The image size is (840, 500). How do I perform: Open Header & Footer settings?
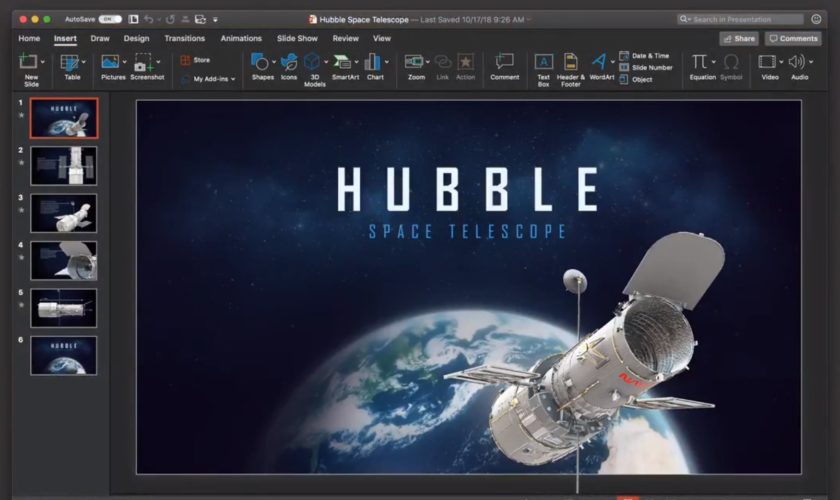tap(570, 63)
